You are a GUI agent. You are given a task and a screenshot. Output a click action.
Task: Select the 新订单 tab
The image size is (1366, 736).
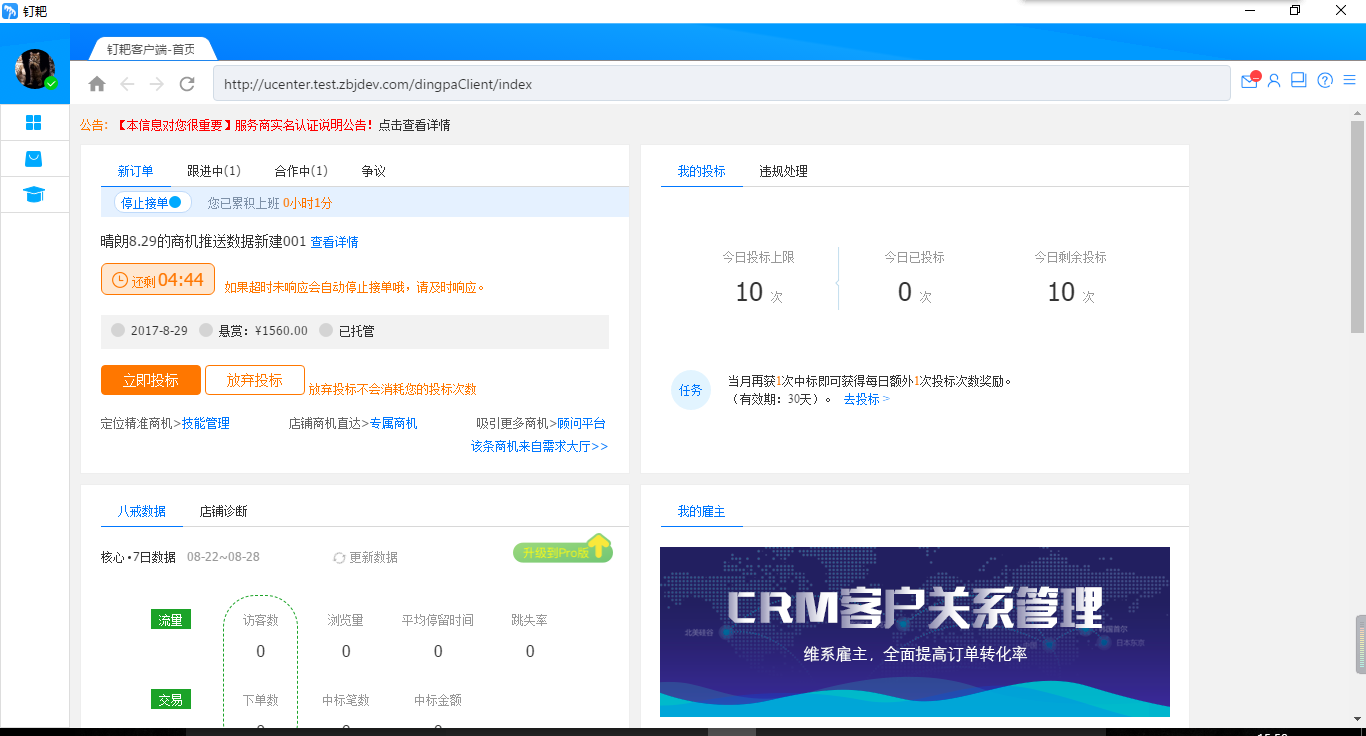point(135,171)
